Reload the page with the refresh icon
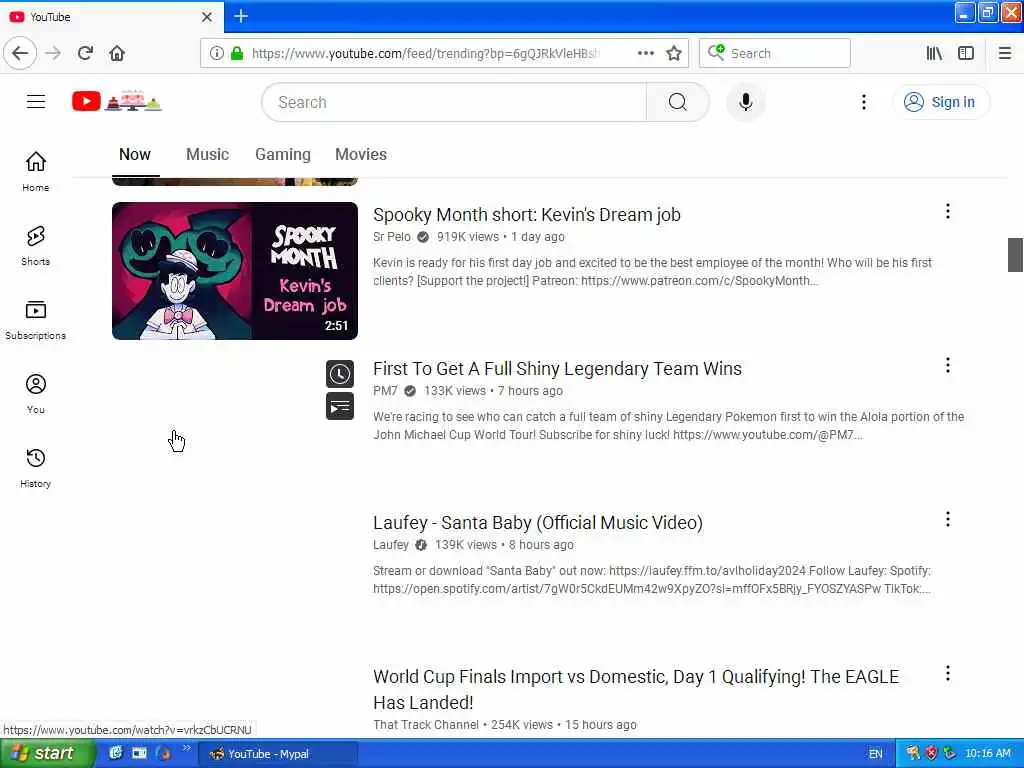This screenshot has width=1024, height=768. click(x=85, y=53)
